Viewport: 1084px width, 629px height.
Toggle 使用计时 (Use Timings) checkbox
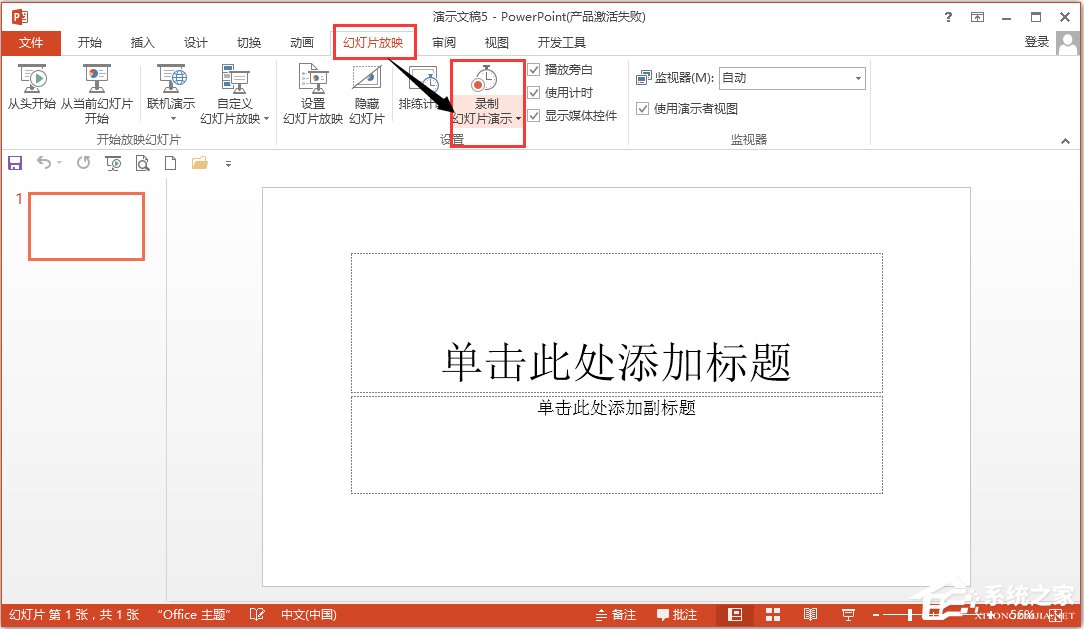click(534, 93)
